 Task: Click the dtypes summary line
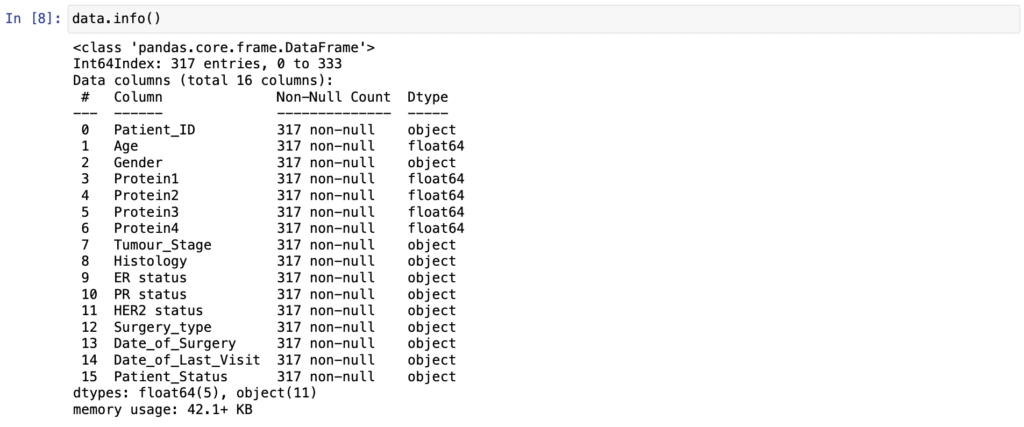pyautogui.click(x=195, y=393)
